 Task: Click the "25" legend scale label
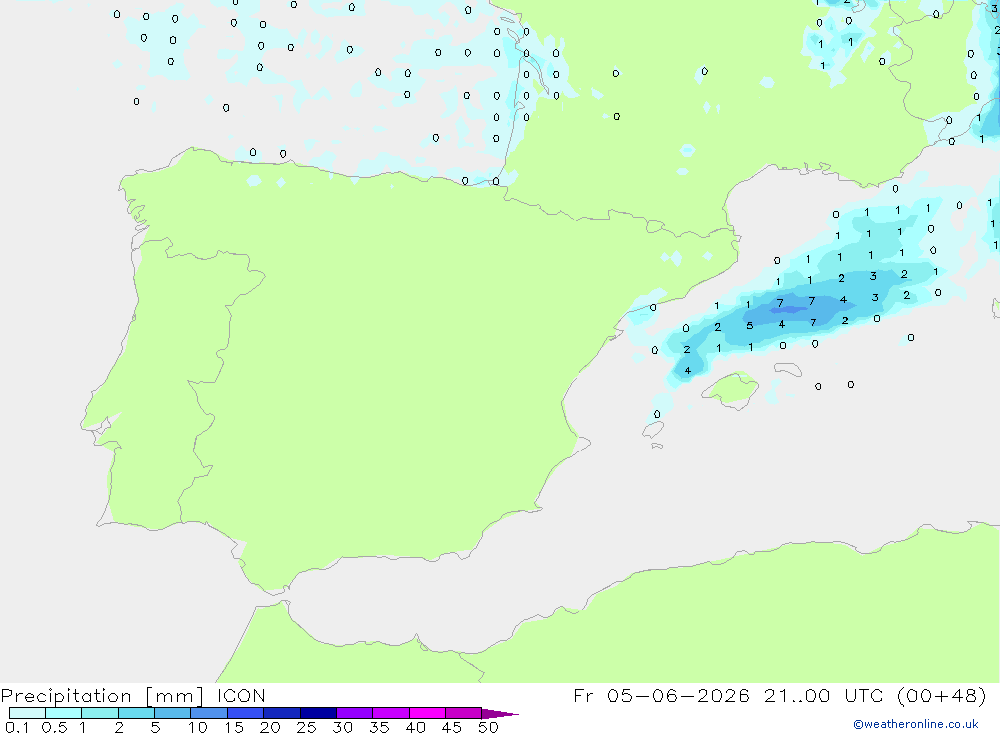point(306,727)
